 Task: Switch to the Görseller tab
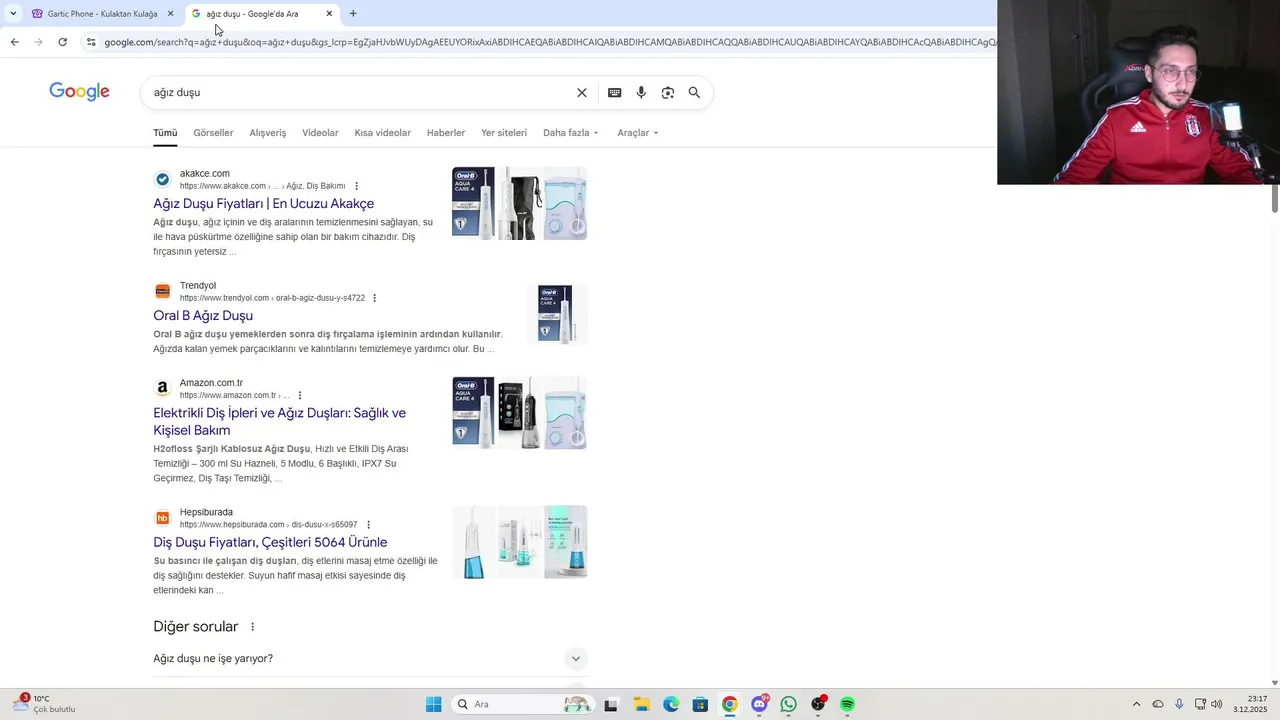tap(213, 133)
